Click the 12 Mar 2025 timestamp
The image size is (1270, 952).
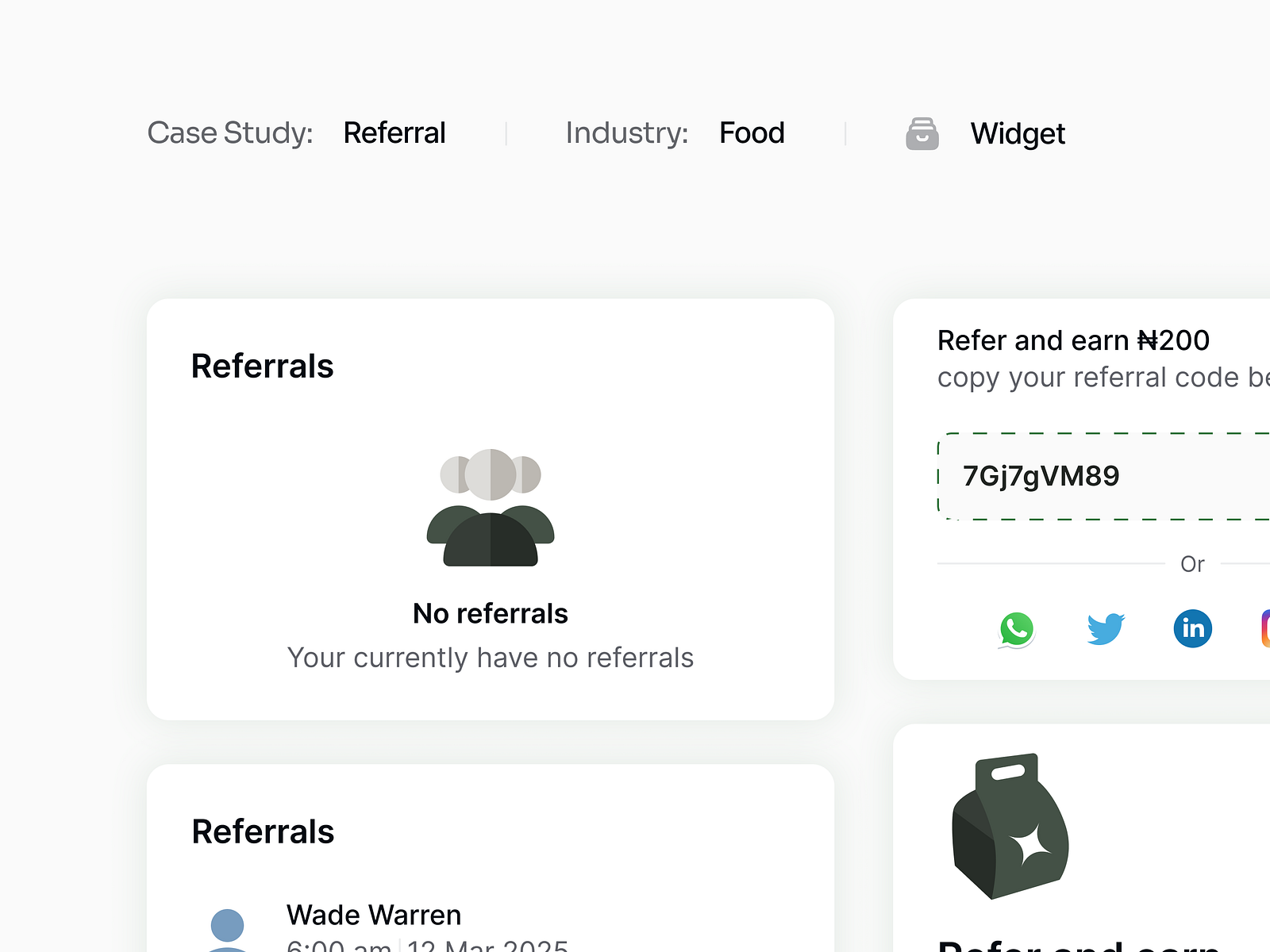(487, 946)
